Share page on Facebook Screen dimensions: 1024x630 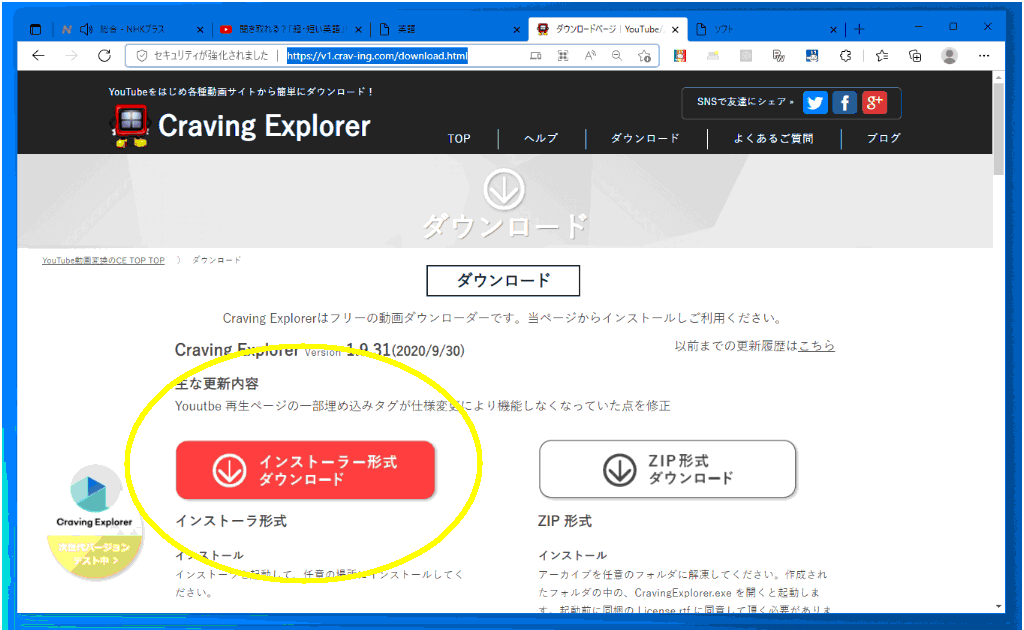coord(845,102)
